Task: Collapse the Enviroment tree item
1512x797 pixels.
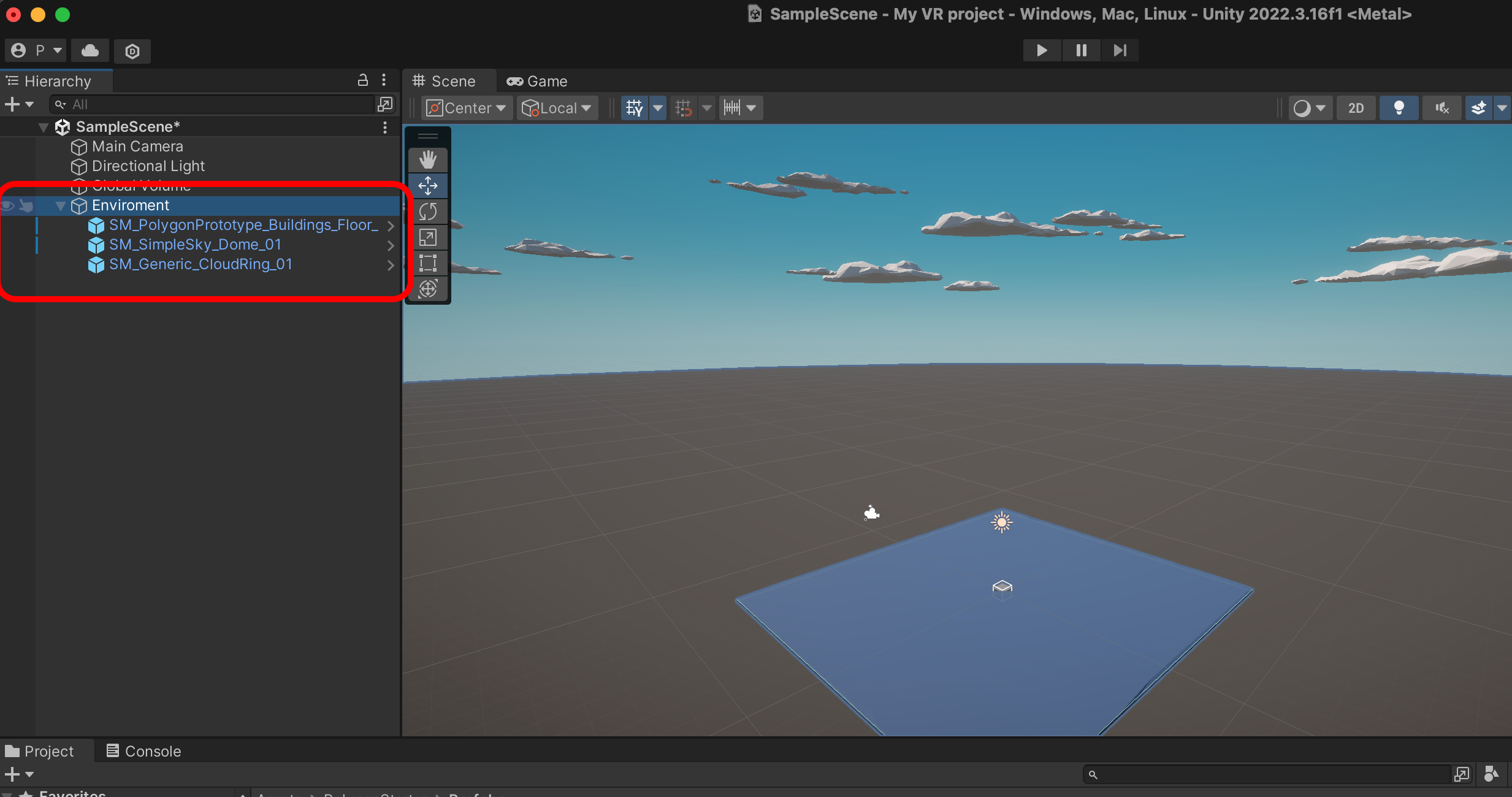Action: pos(60,206)
